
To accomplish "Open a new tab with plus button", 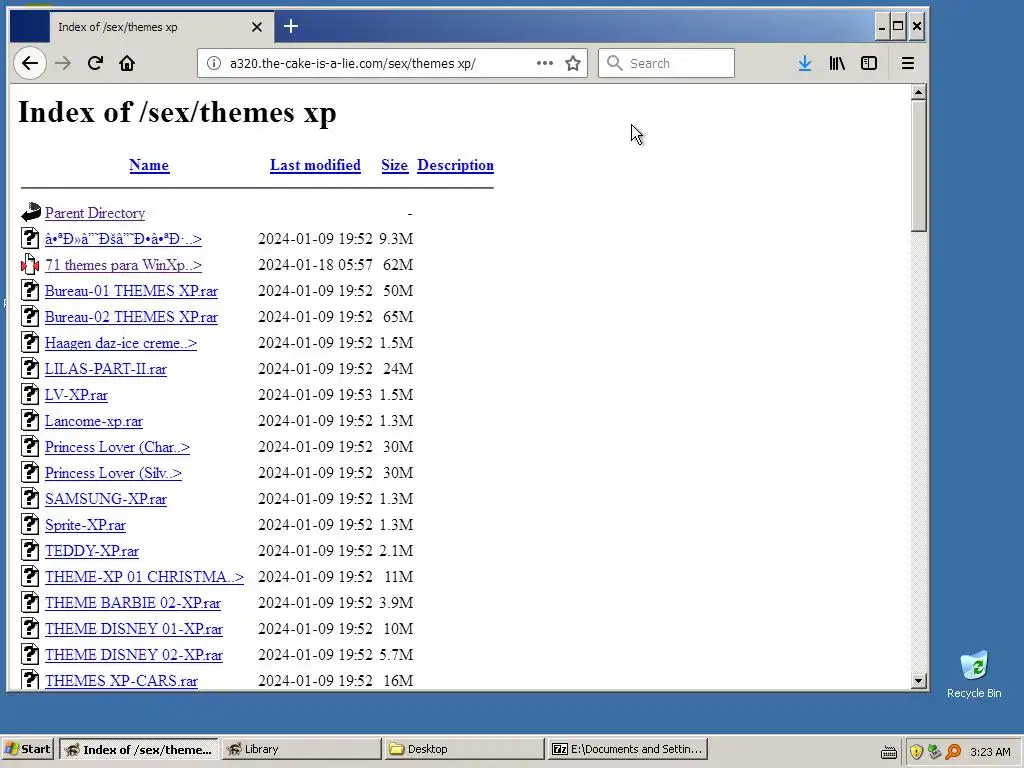I will click(x=291, y=26).
